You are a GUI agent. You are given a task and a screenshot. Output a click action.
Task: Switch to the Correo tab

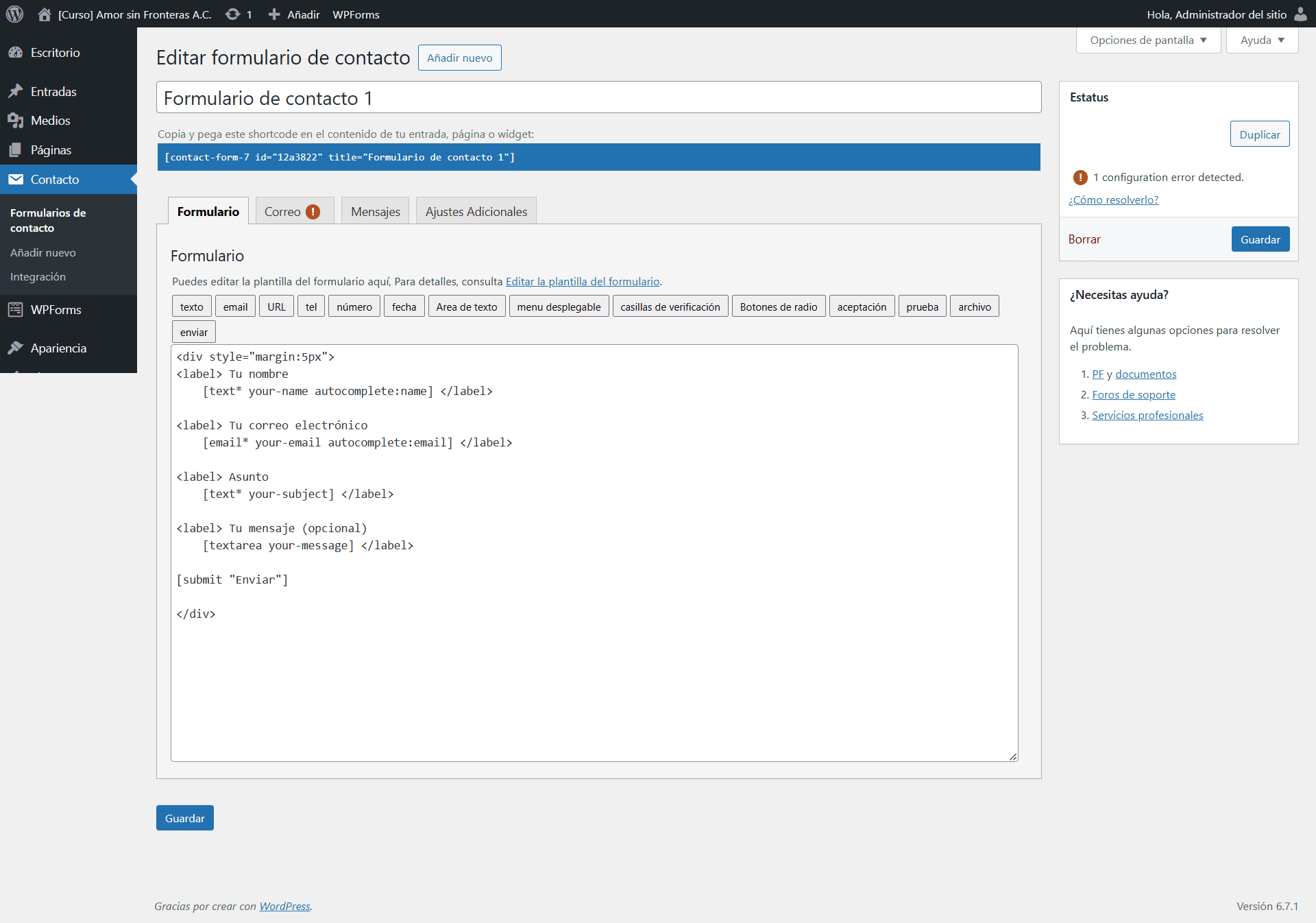click(x=293, y=212)
